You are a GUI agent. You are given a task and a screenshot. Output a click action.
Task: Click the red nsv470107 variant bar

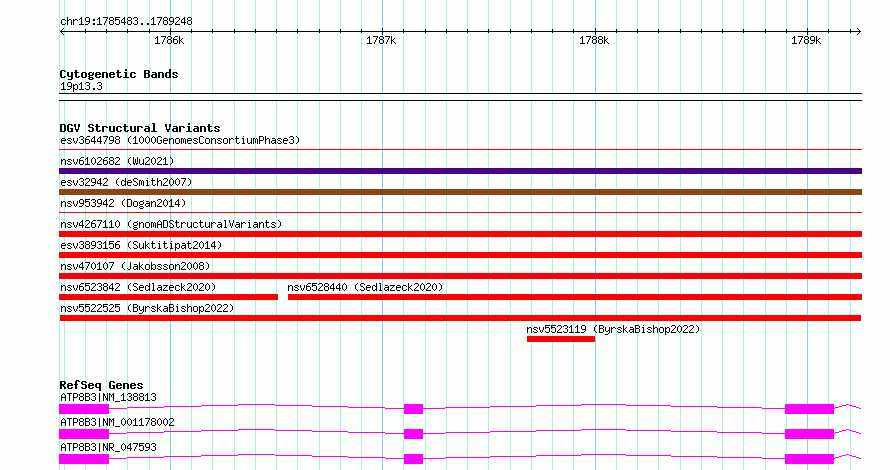[460, 276]
